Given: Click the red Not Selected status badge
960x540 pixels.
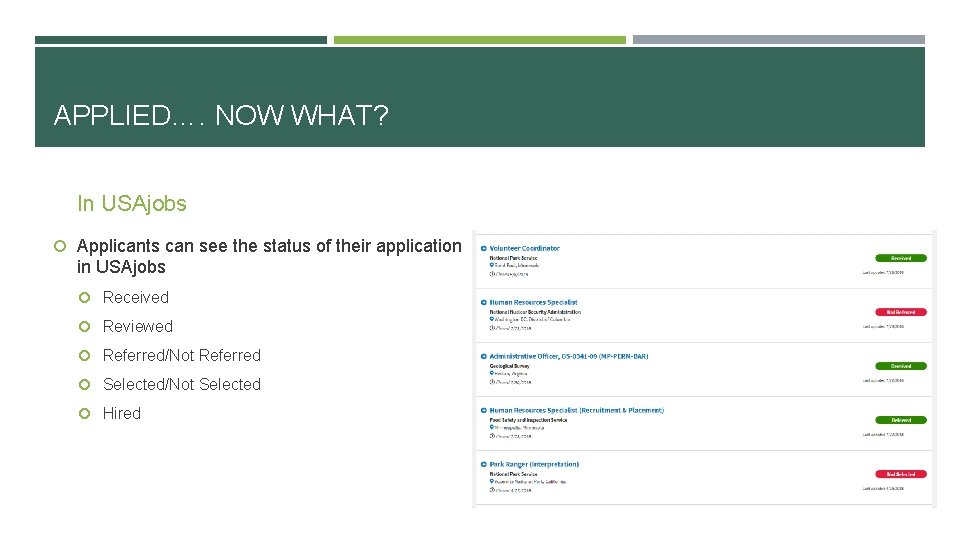Looking at the screenshot, I should (x=901, y=474).
